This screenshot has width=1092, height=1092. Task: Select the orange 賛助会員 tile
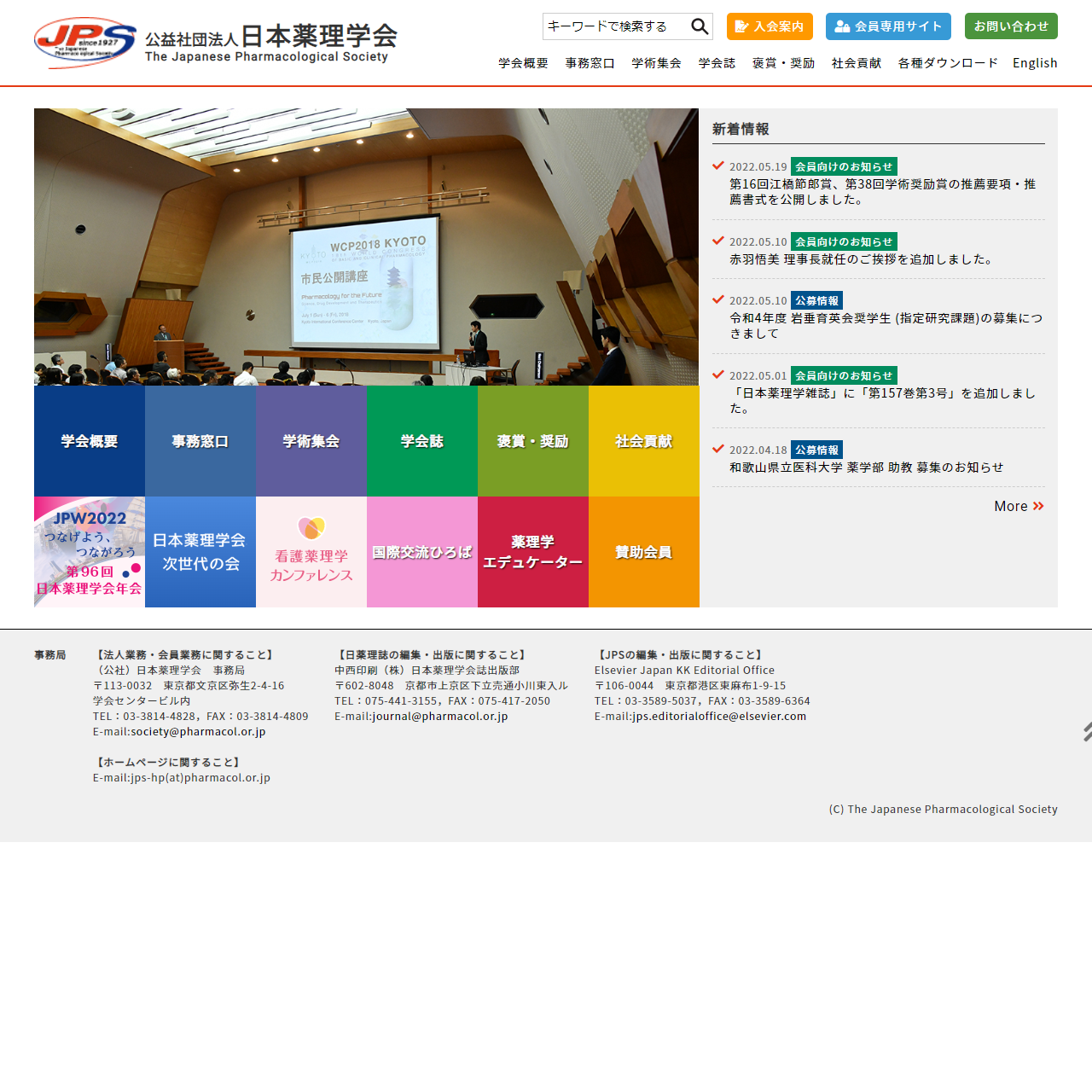point(644,552)
